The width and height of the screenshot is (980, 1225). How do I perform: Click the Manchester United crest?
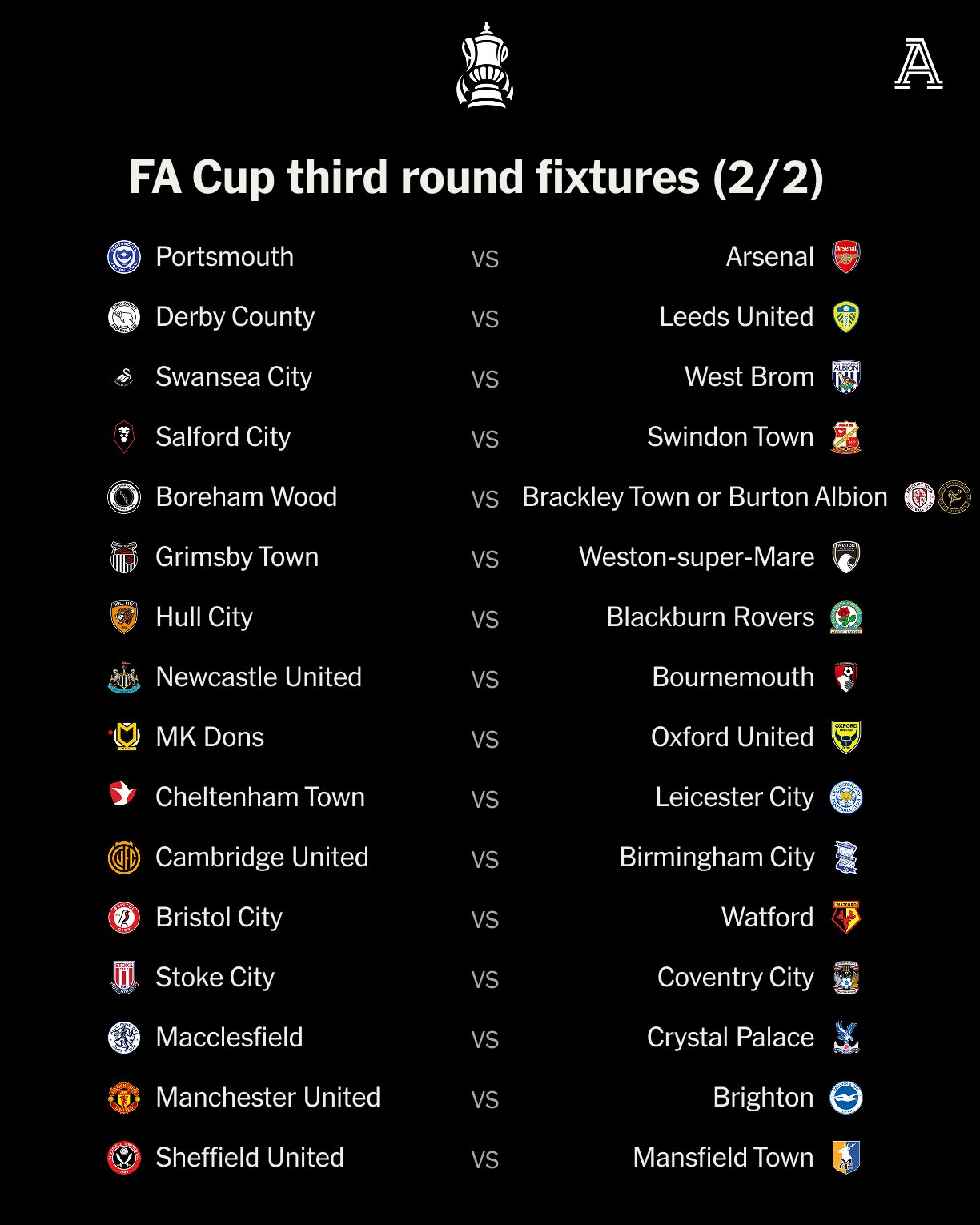[x=124, y=1098]
